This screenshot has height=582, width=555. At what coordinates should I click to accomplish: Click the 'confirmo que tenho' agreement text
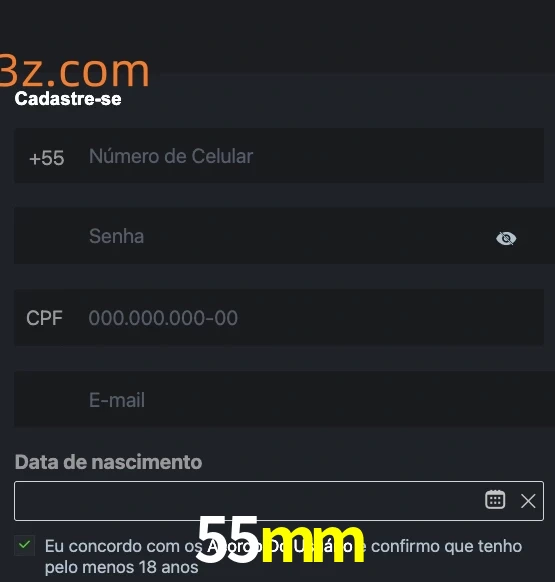pyautogui.click(x=447, y=546)
